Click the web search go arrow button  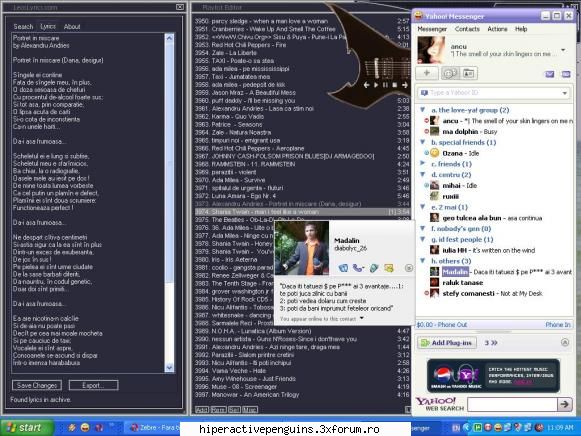click(565, 404)
